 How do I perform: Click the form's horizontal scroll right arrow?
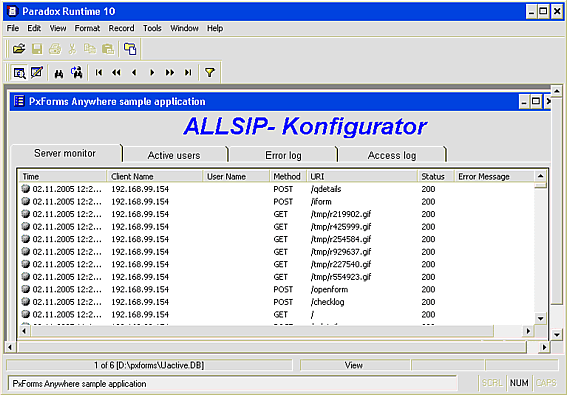pos(544,347)
